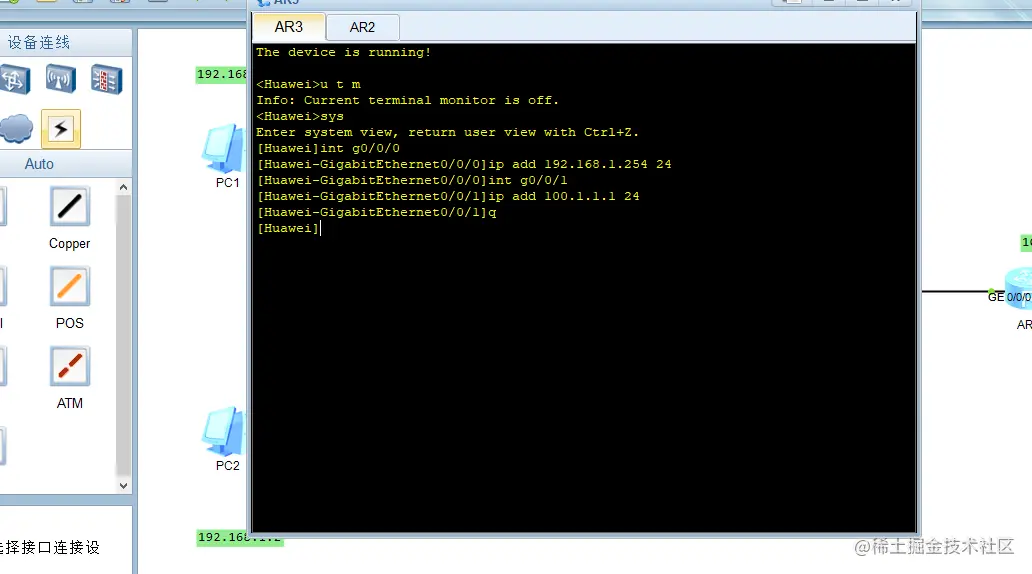Switch to the AR2 terminal tab

(362, 27)
